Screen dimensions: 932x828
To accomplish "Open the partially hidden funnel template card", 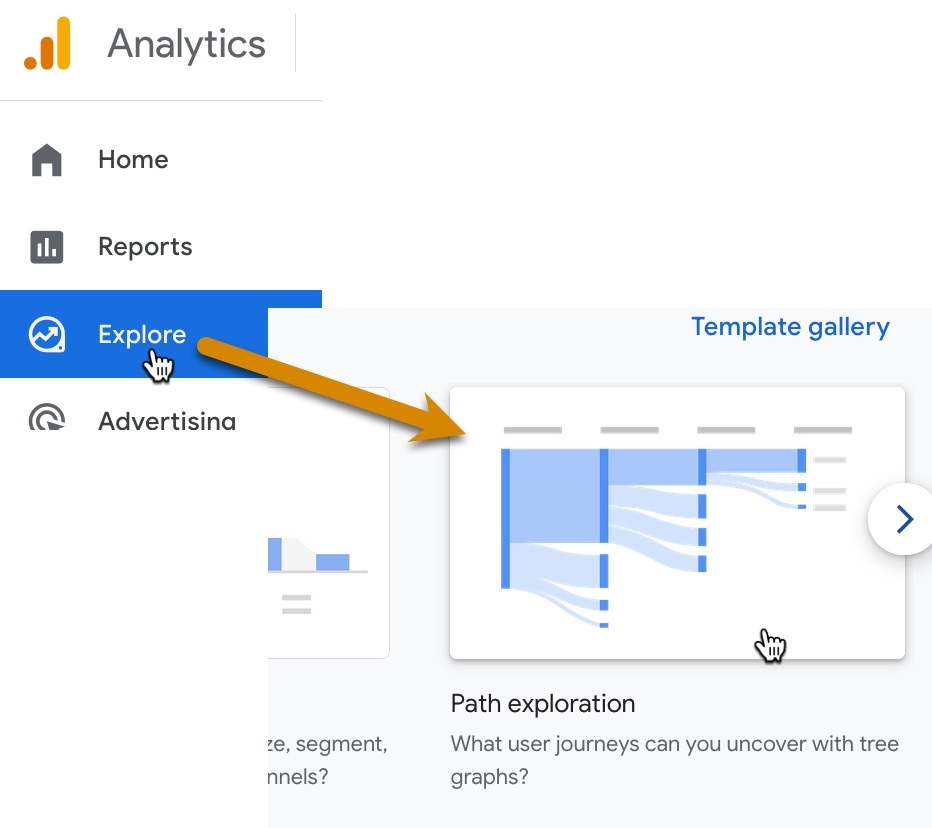I will [x=329, y=523].
